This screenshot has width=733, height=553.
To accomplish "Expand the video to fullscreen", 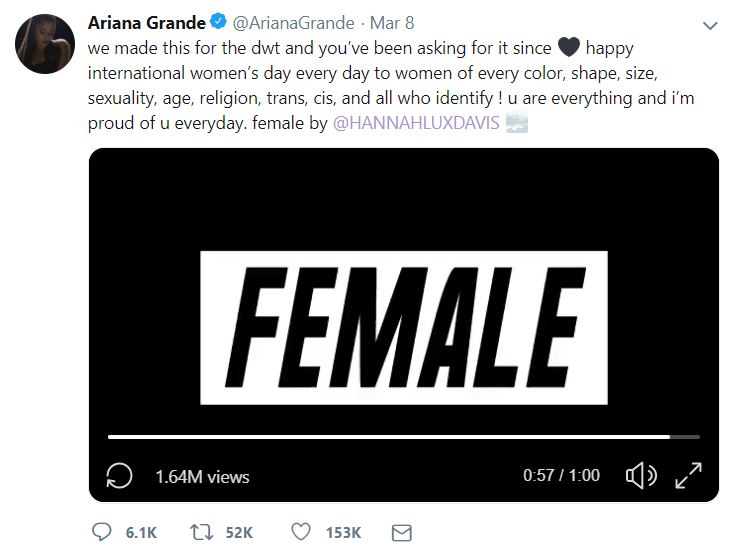I will (688, 476).
